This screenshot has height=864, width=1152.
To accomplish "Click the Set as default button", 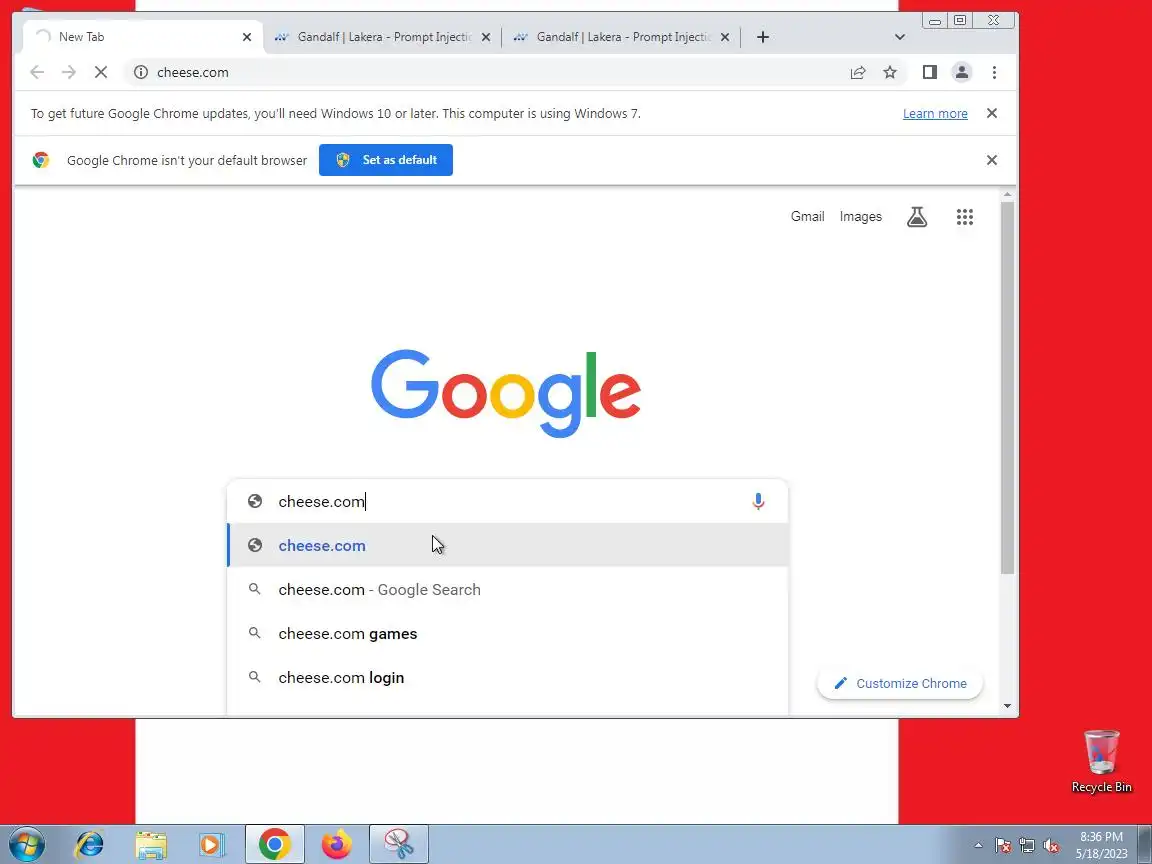I will click(x=386, y=160).
